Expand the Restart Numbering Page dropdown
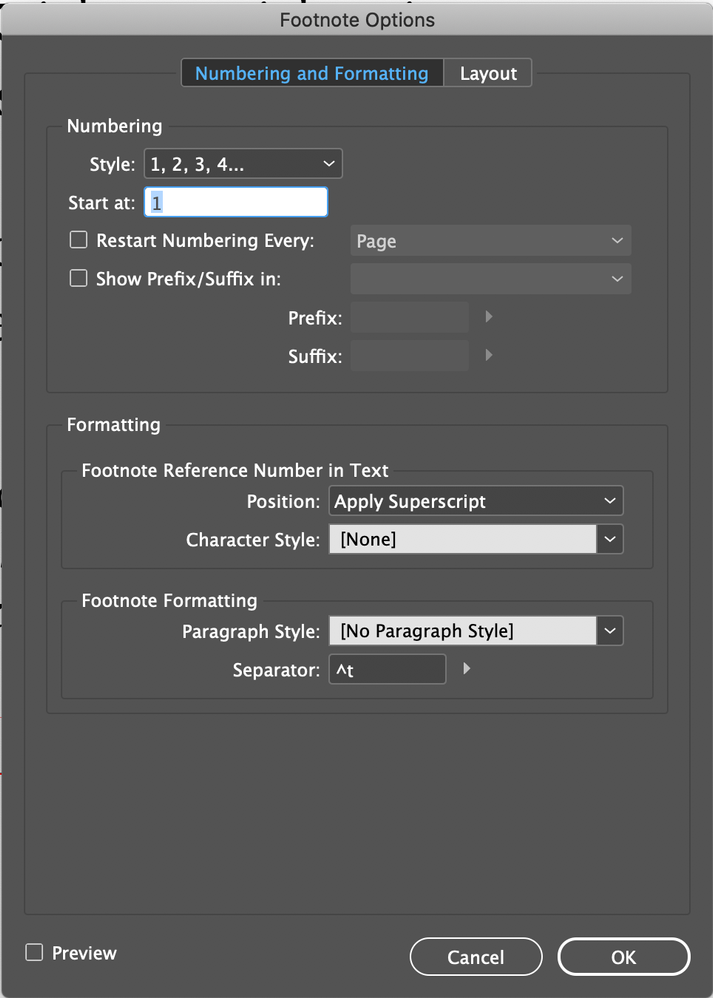The width and height of the screenshot is (713, 998). coord(490,241)
